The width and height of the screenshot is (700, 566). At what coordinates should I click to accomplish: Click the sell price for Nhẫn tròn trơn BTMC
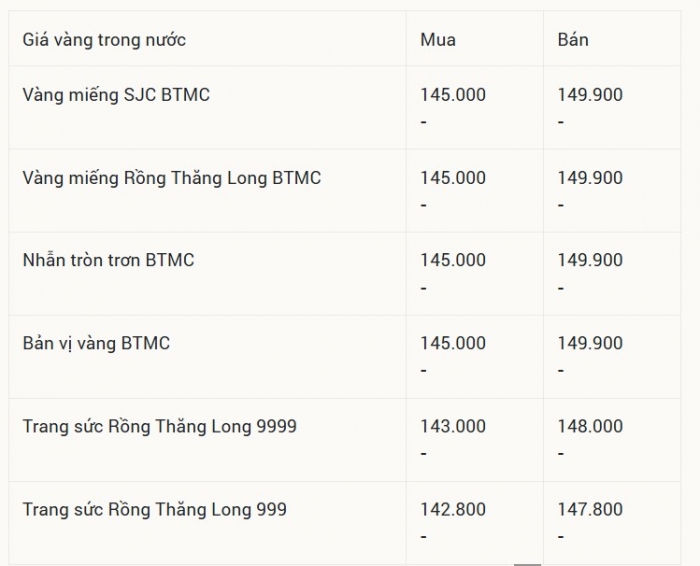click(x=590, y=260)
